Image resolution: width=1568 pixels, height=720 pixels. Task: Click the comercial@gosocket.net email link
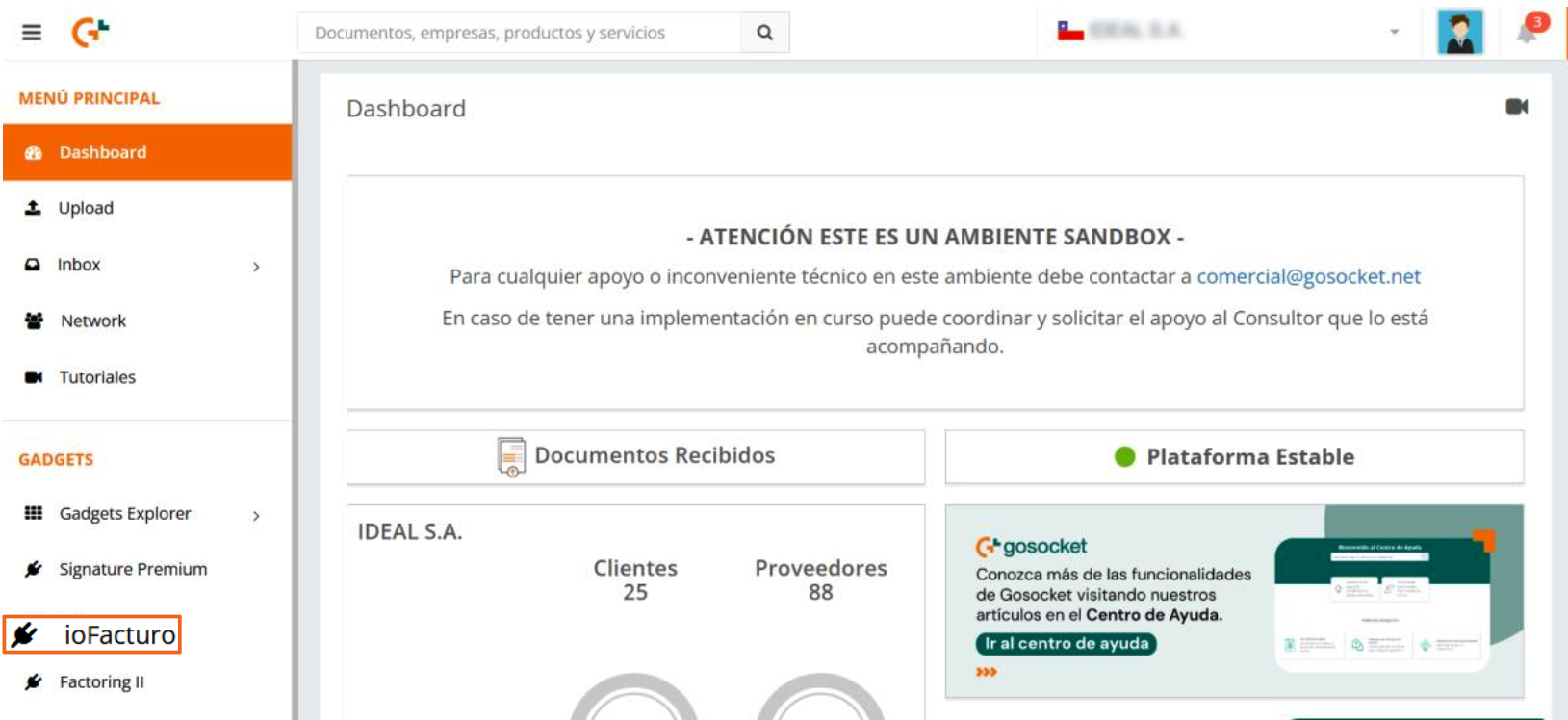(1308, 277)
